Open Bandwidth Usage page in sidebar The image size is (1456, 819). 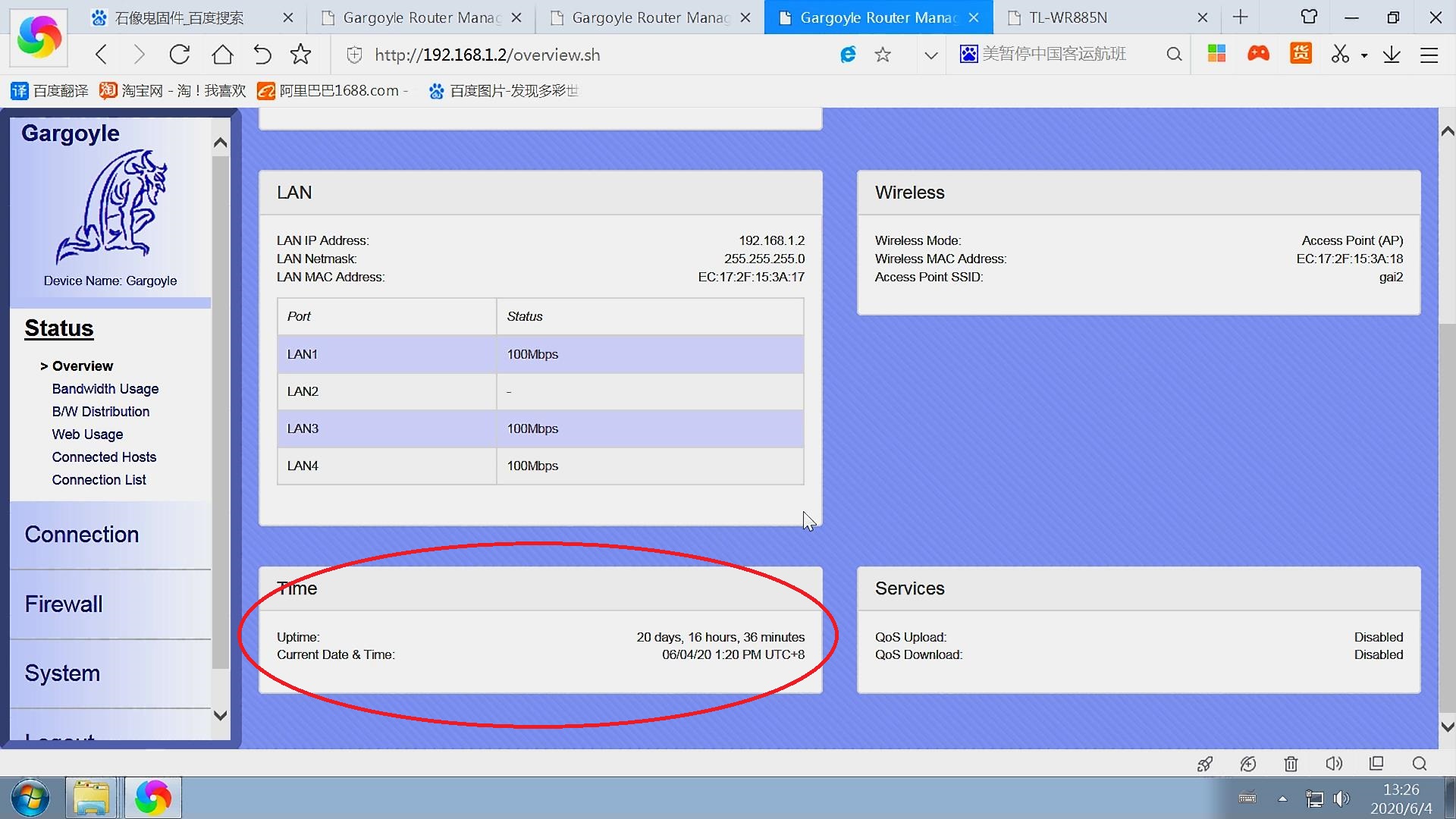point(105,389)
